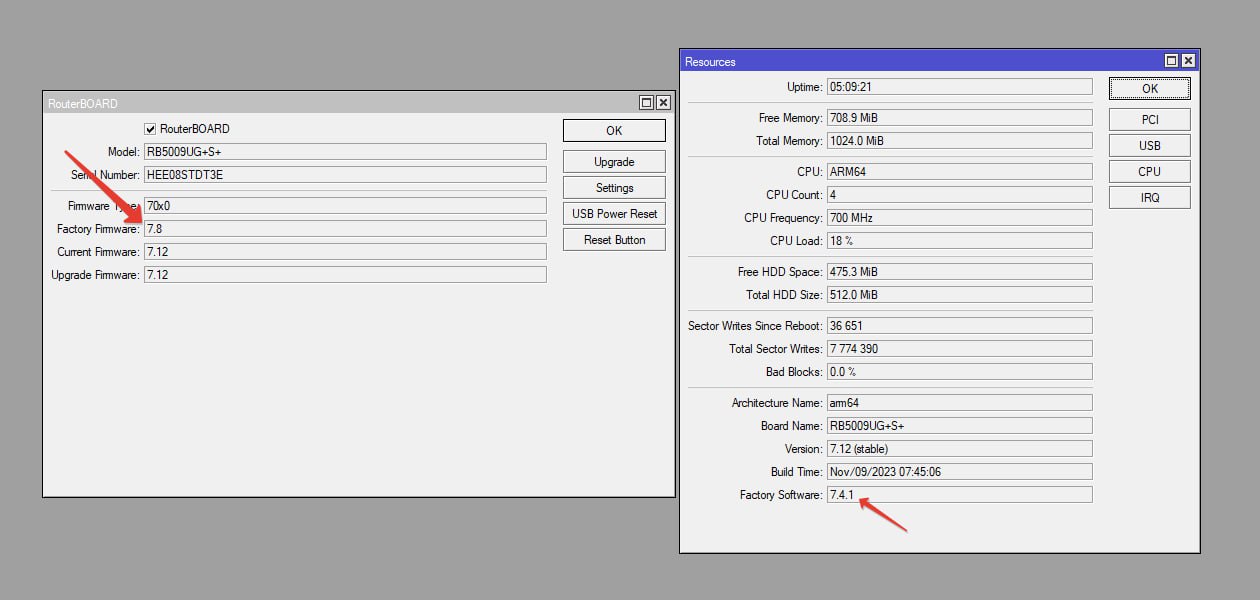Screen dimensions: 1260x600
Task: Select the Total HDD Size field 512.0 MiB
Action: coord(959,295)
